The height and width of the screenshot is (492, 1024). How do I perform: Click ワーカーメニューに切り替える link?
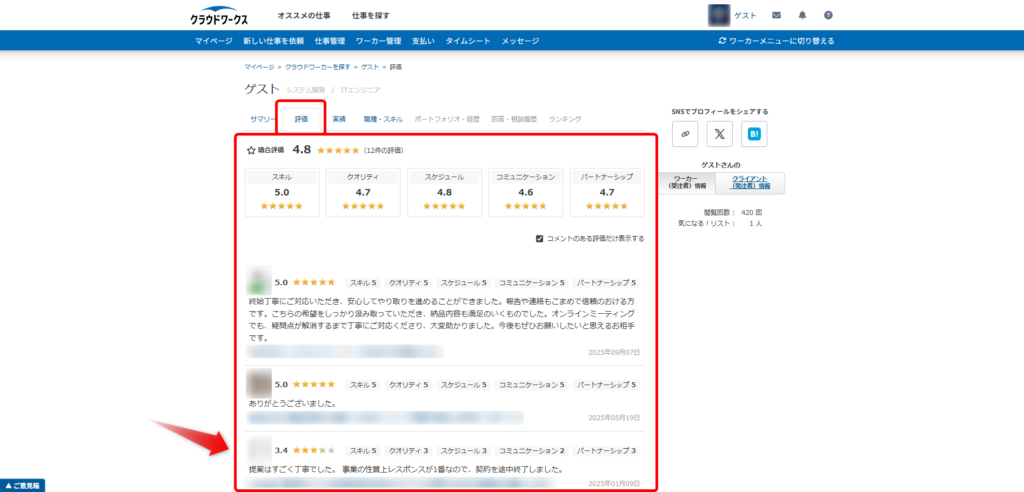click(x=776, y=41)
